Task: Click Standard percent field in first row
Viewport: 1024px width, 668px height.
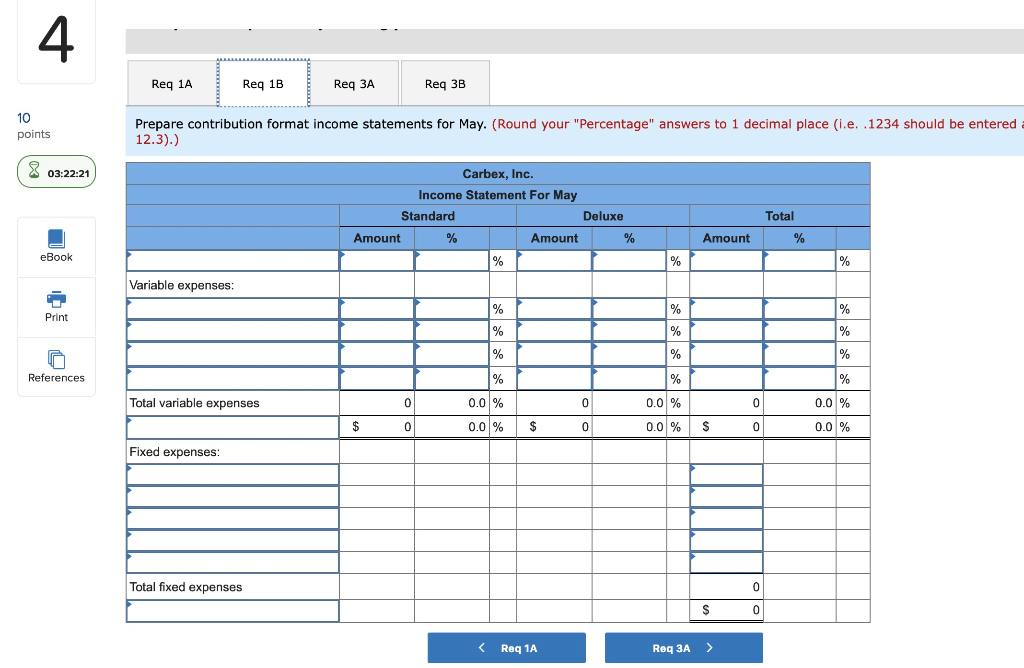Action: pyautogui.click(x=452, y=261)
